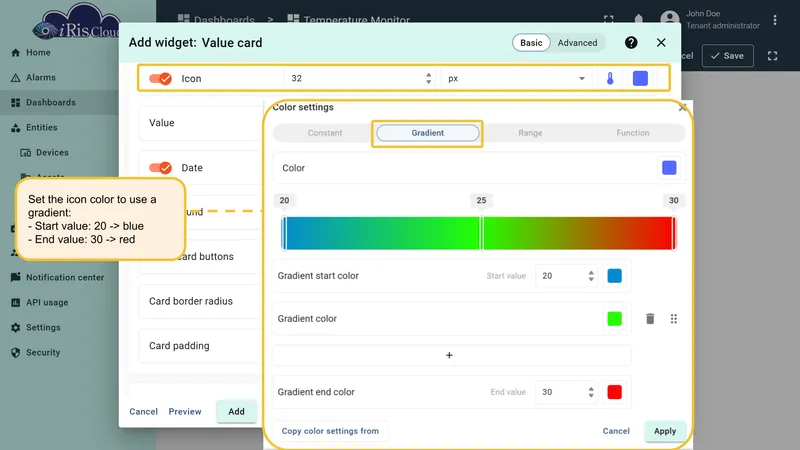
Task: Grab the drag handle dots next to Gradient color
Action: pos(673,319)
